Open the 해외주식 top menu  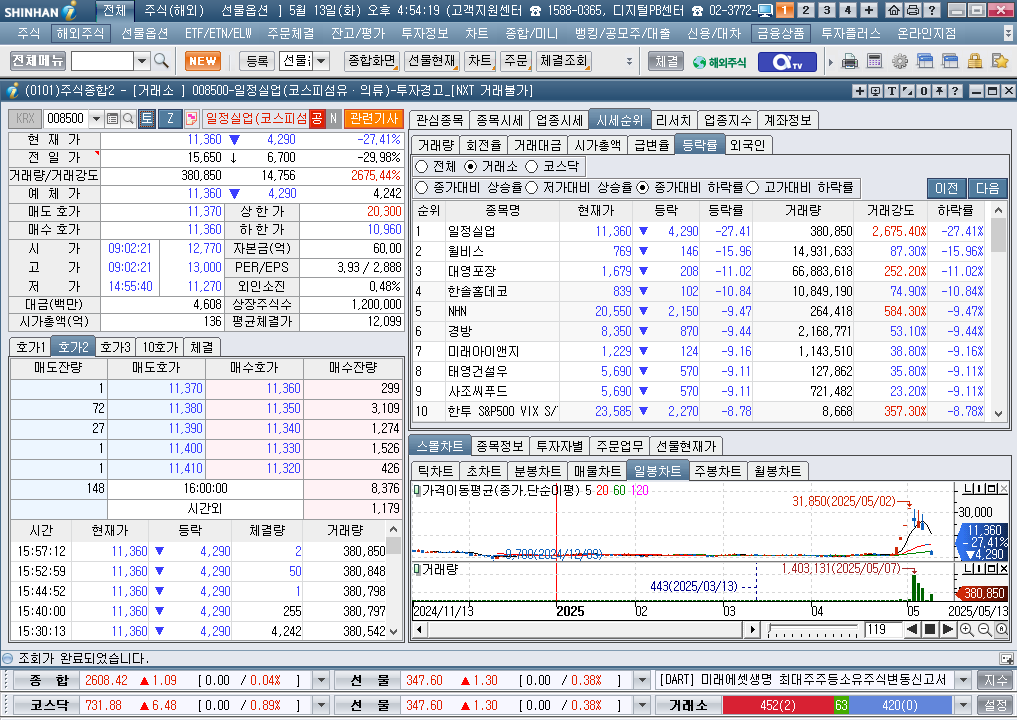point(80,33)
